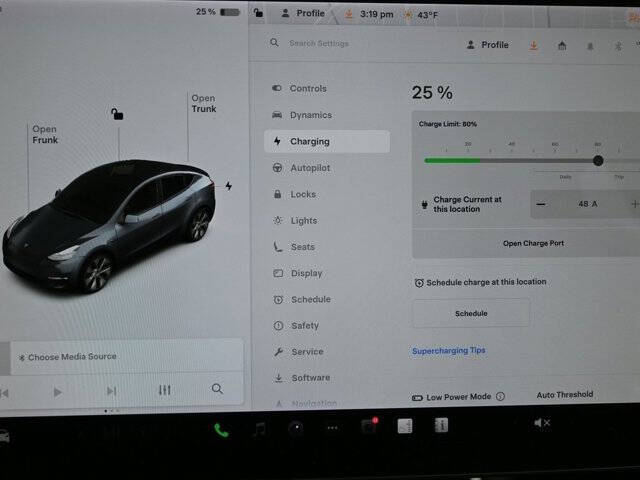
Task: Click the media play button
Action: point(58,392)
